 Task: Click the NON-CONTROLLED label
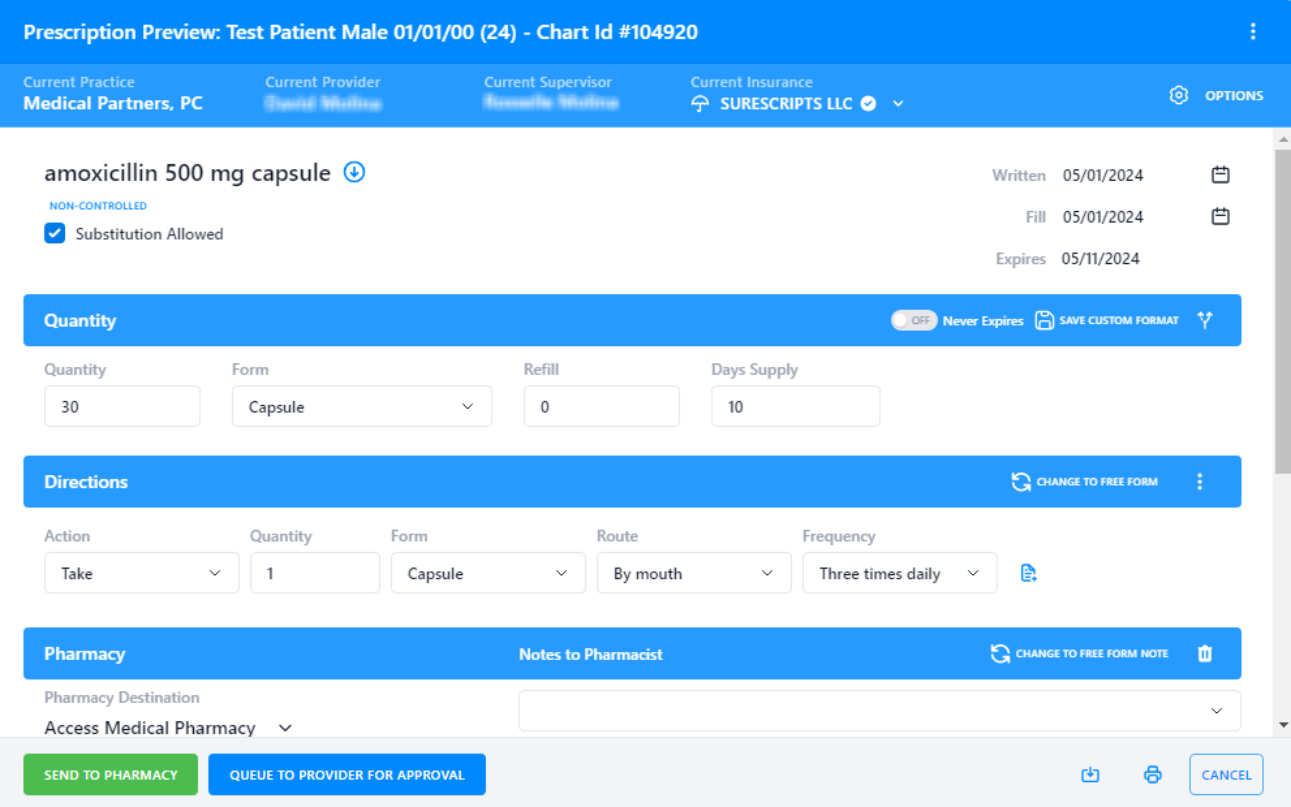[98, 206]
